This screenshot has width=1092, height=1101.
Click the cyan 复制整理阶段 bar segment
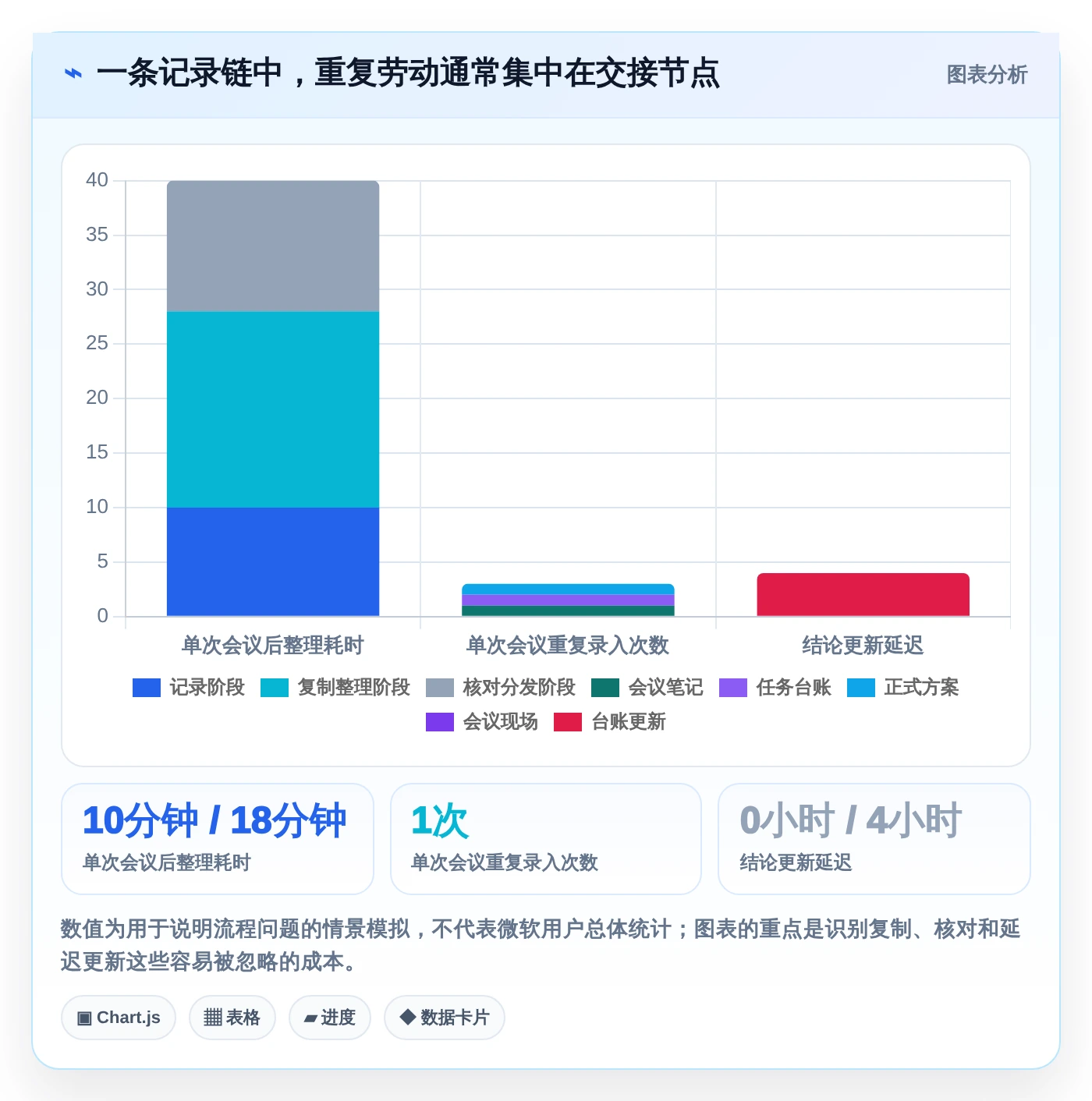[x=273, y=409]
